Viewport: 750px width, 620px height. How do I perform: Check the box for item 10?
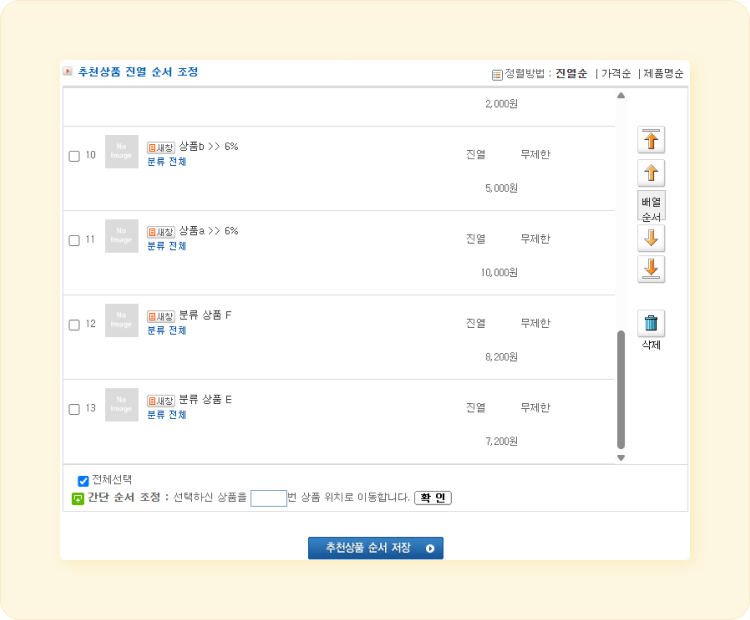[x=74, y=156]
